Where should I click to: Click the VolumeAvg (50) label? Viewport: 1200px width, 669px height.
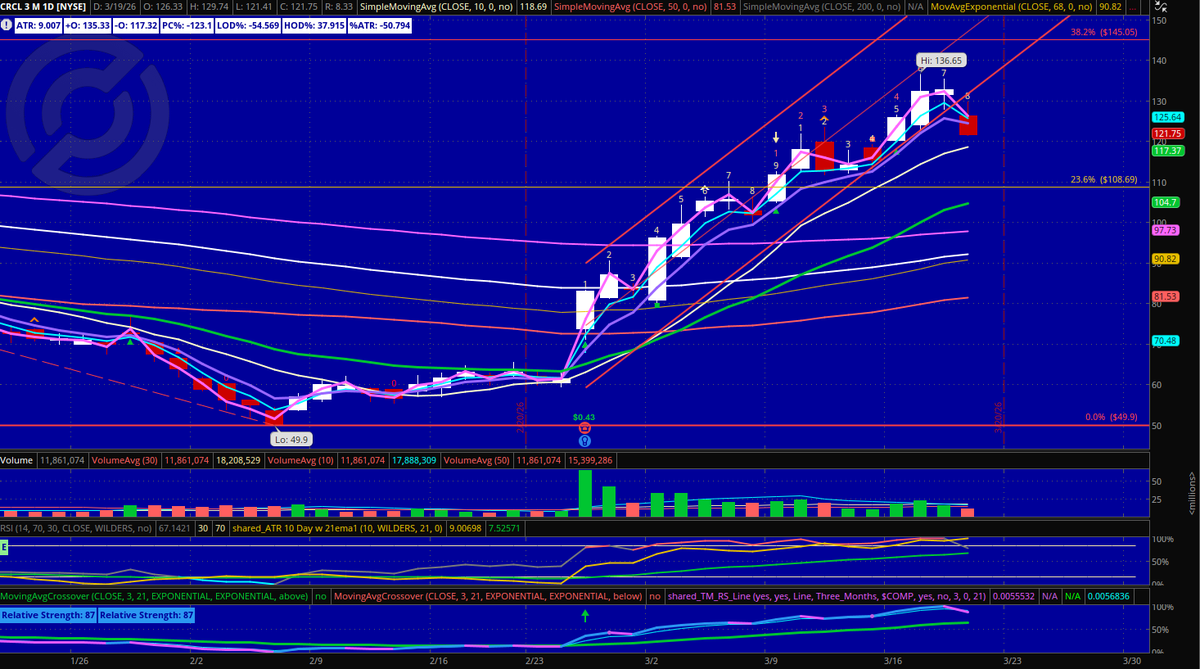(474, 461)
